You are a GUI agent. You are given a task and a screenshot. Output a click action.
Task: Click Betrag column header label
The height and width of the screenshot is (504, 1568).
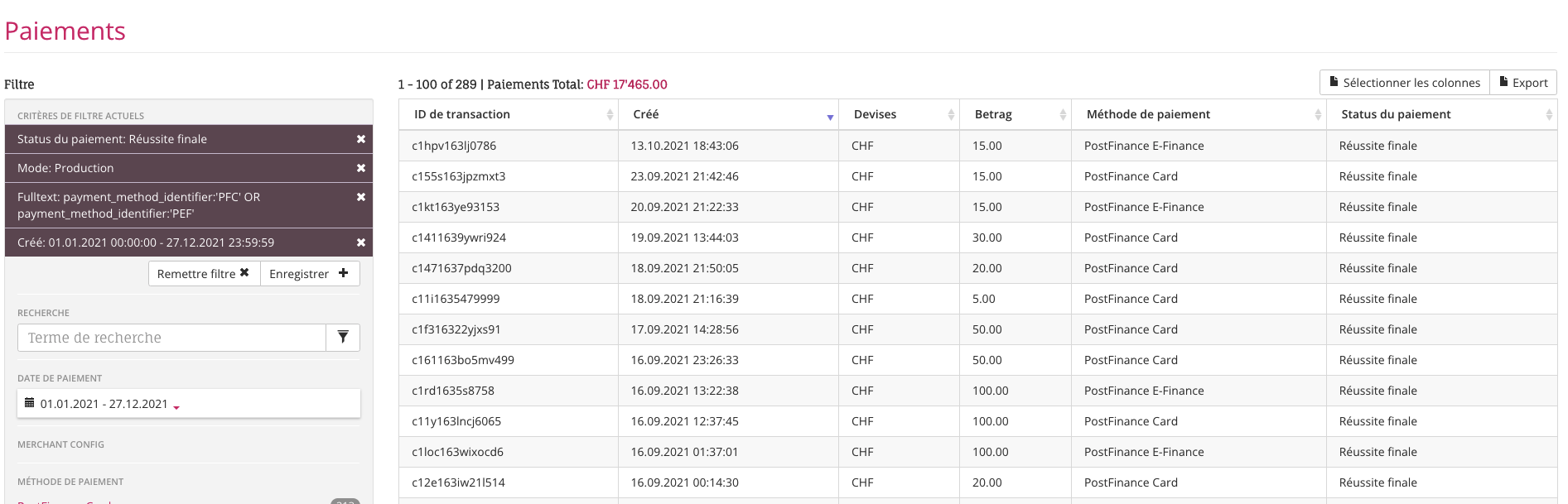coord(993,114)
